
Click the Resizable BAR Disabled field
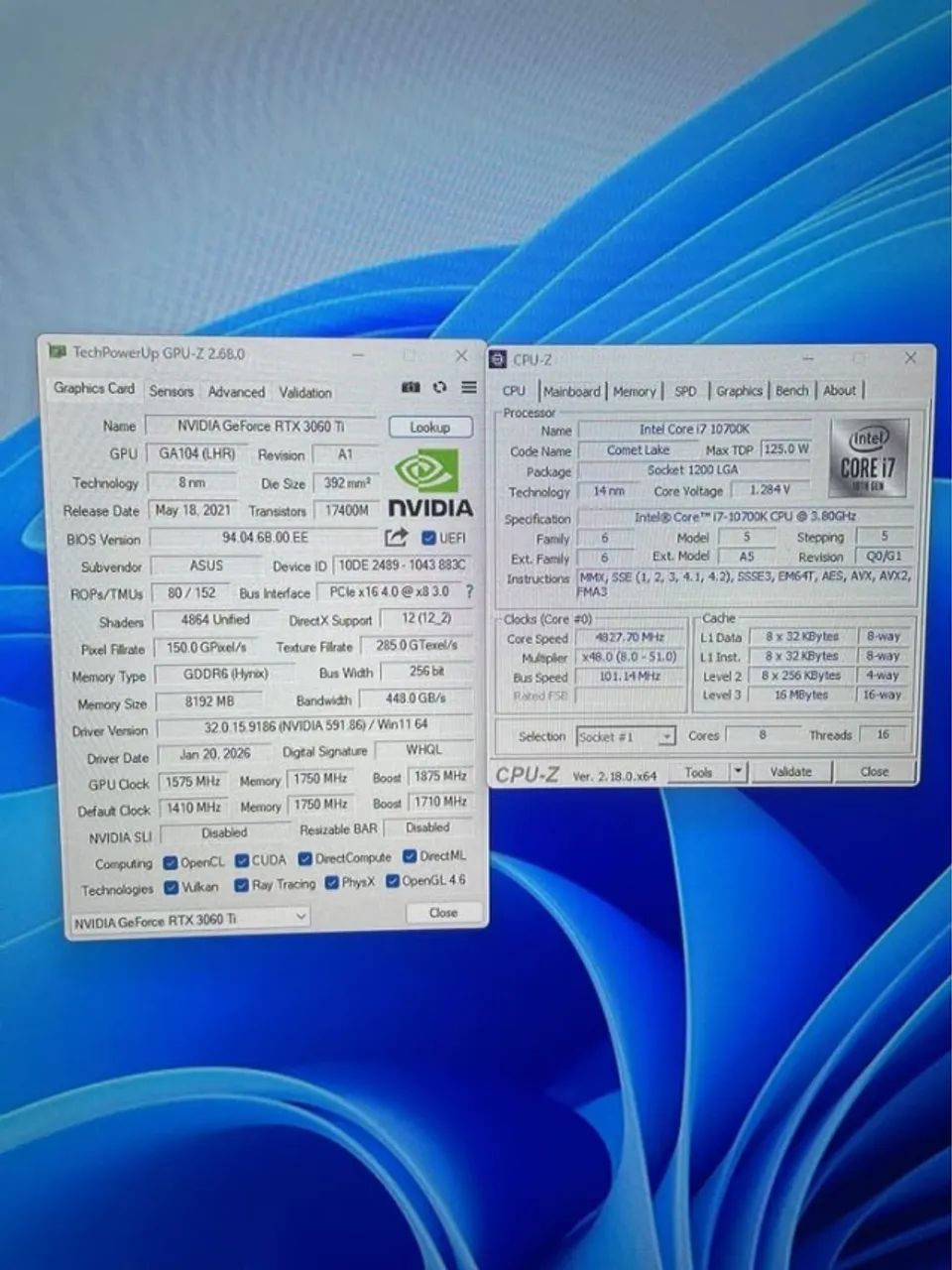427,827
